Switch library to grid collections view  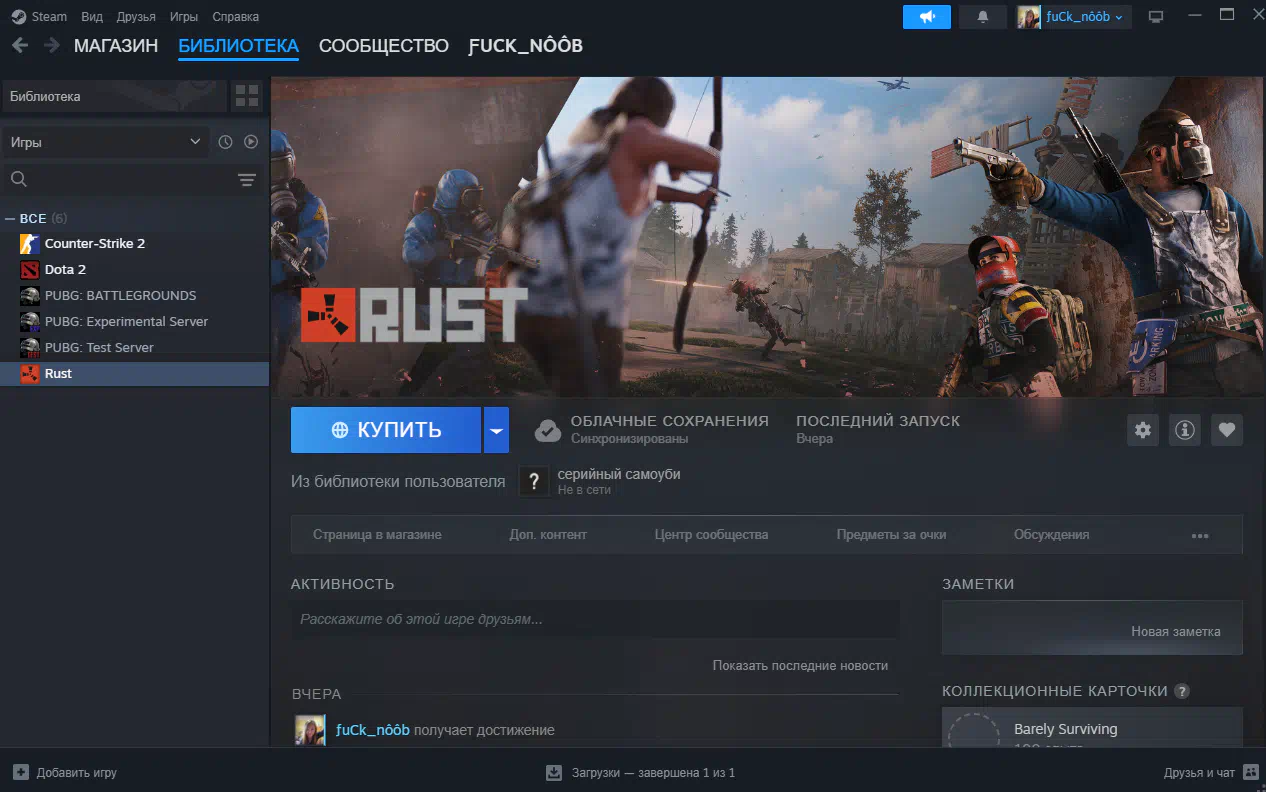[246, 96]
